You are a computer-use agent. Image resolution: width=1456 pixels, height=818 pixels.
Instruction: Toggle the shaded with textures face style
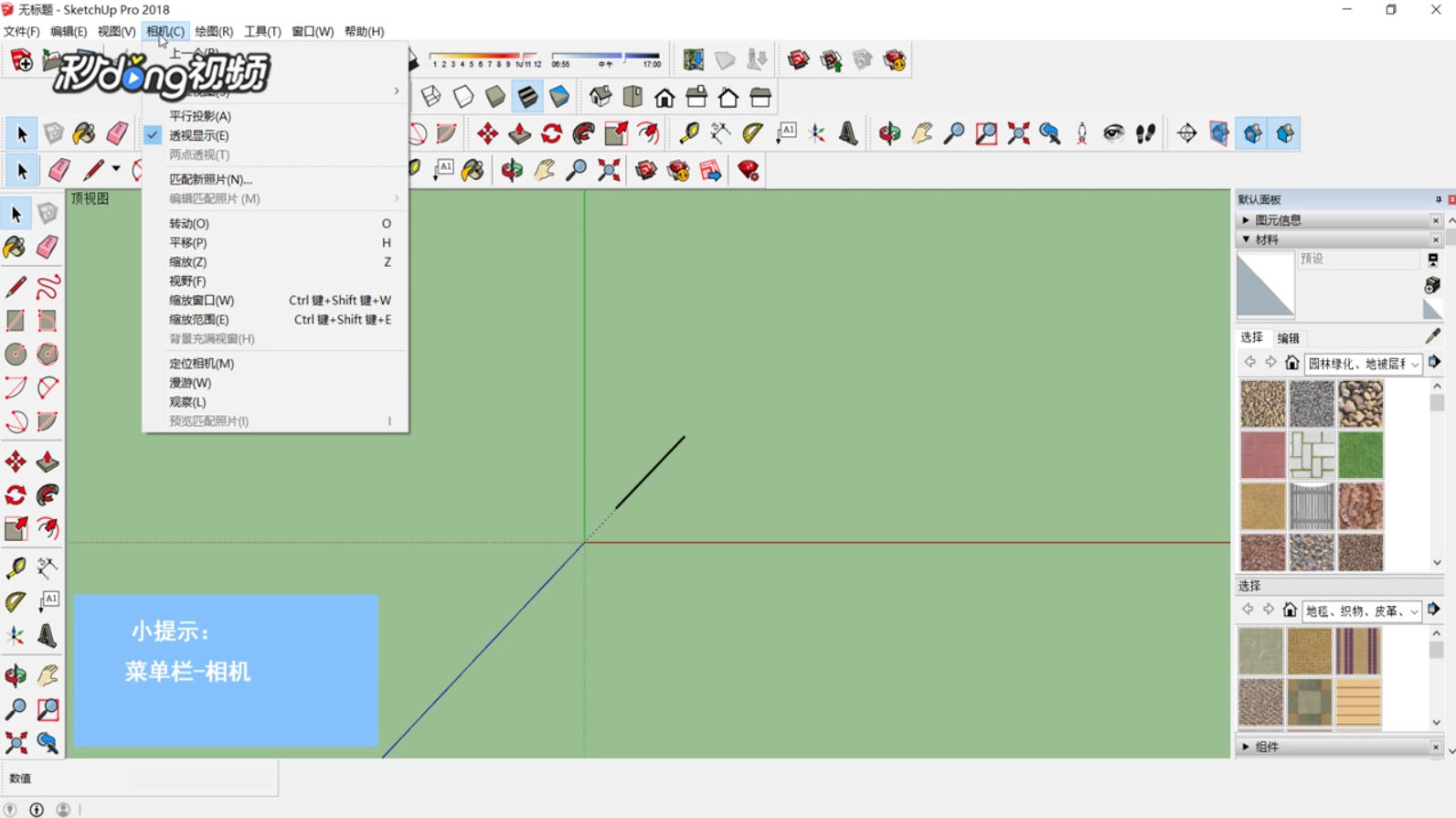coord(527,97)
